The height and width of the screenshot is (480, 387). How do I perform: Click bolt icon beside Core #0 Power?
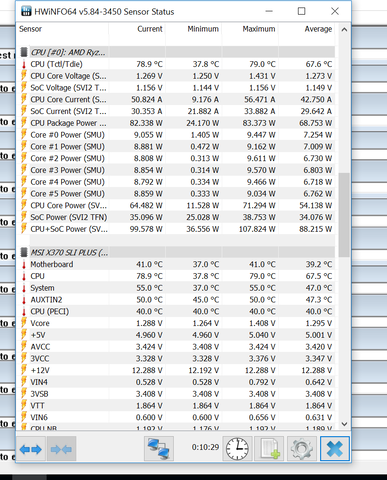(x=24, y=135)
